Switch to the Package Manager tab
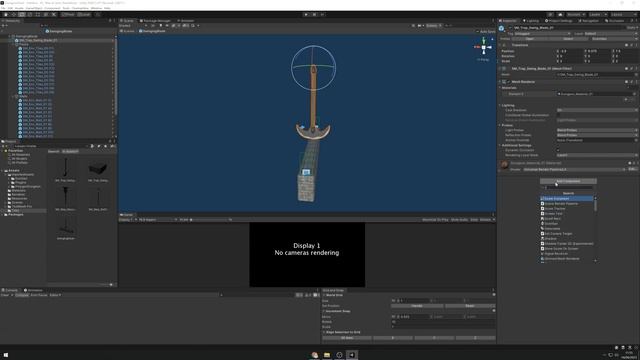The image size is (640, 360). click(x=155, y=20)
